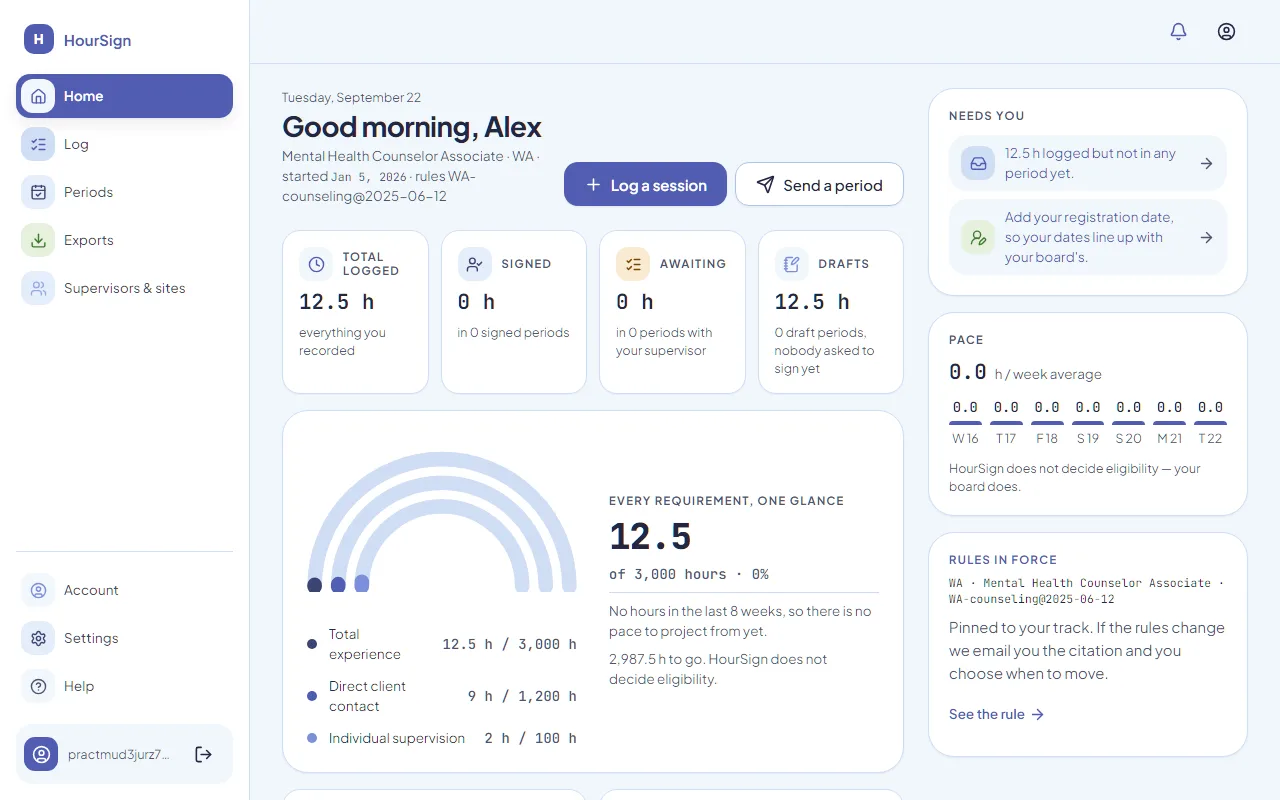Open the notifications bell

point(1179,31)
